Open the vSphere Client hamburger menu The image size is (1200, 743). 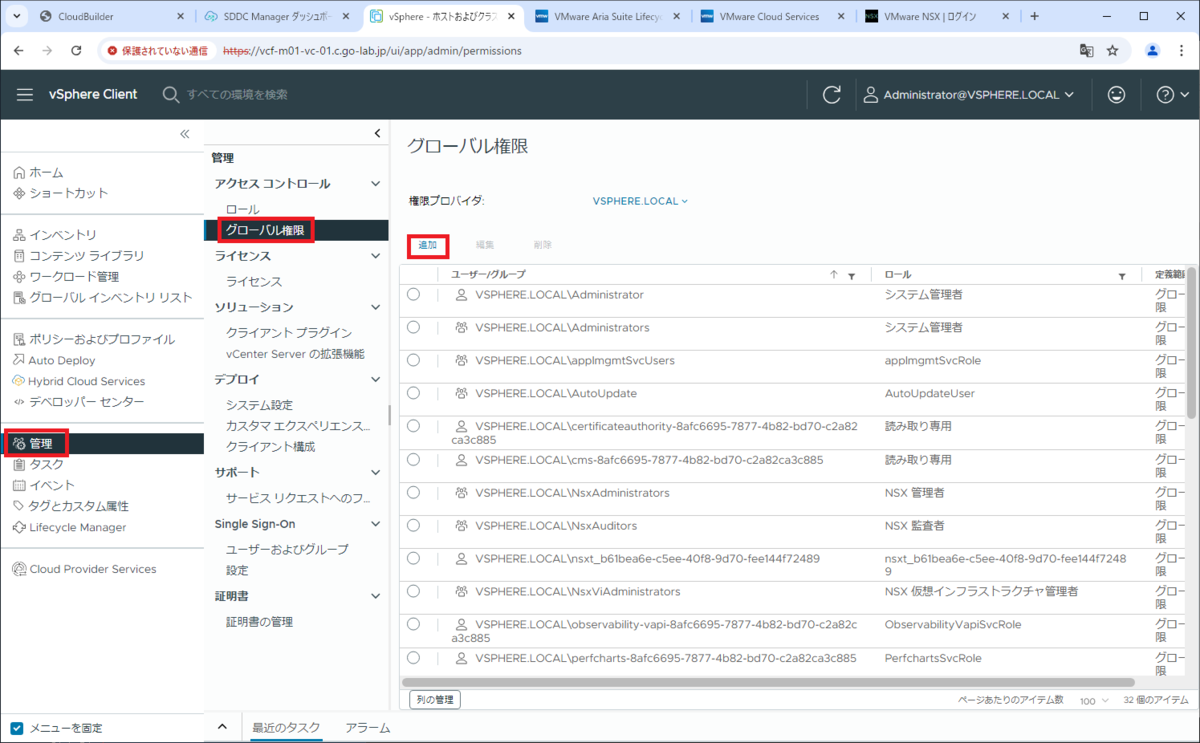point(25,94)
